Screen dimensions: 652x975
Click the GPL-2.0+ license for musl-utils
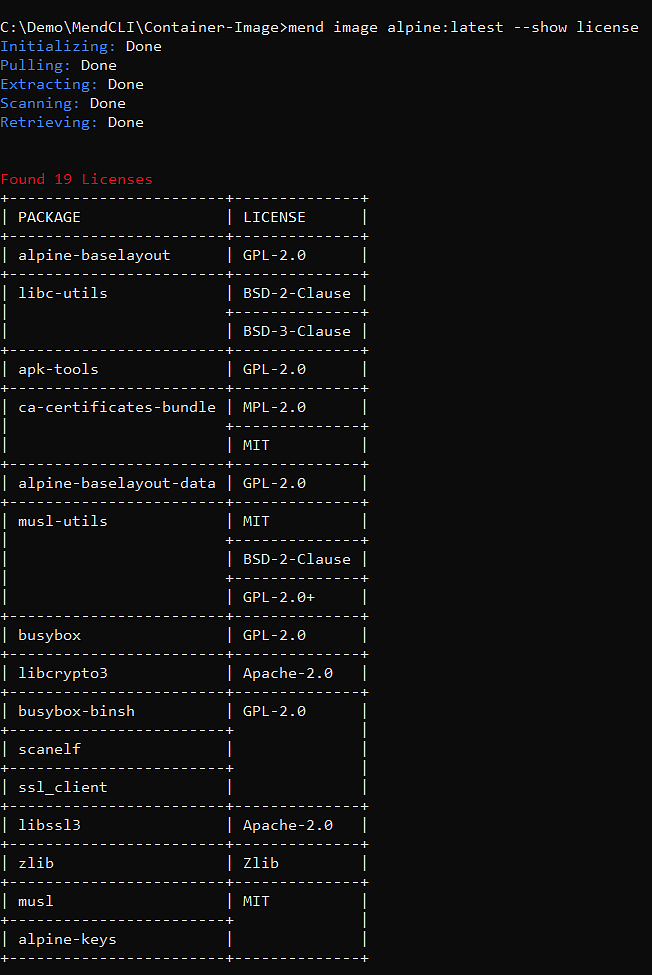(x=278, y=597)
